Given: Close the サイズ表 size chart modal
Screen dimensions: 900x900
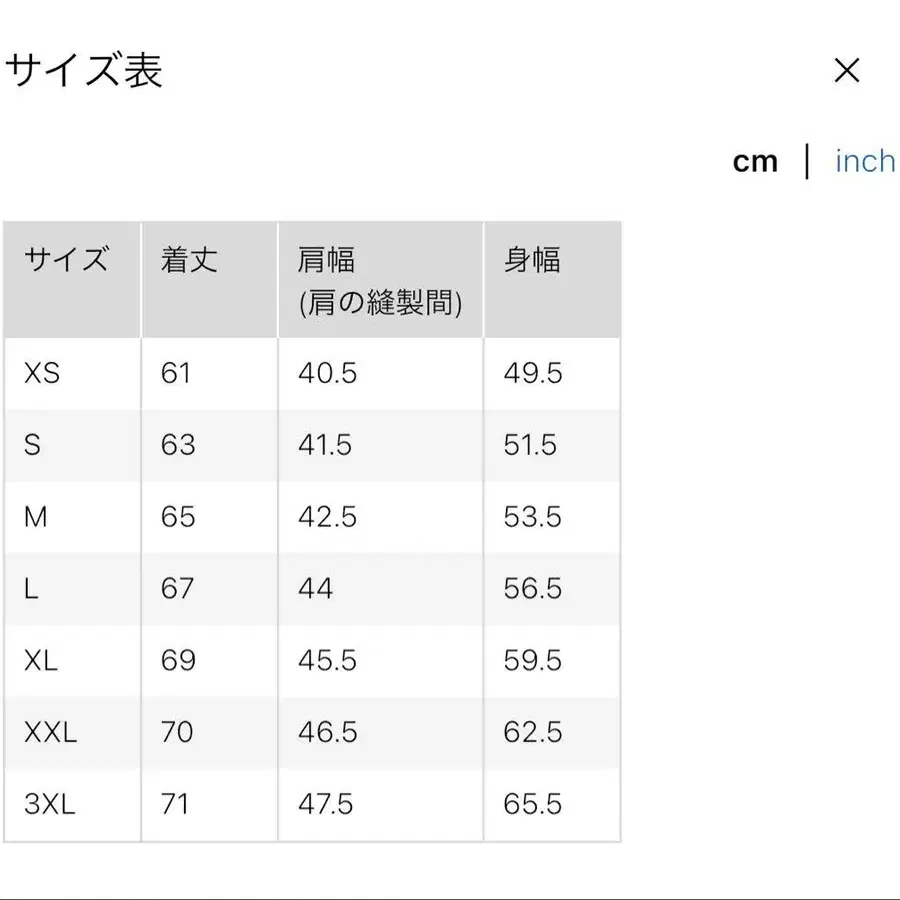Looking at the screenshot, I should point(847,70).
